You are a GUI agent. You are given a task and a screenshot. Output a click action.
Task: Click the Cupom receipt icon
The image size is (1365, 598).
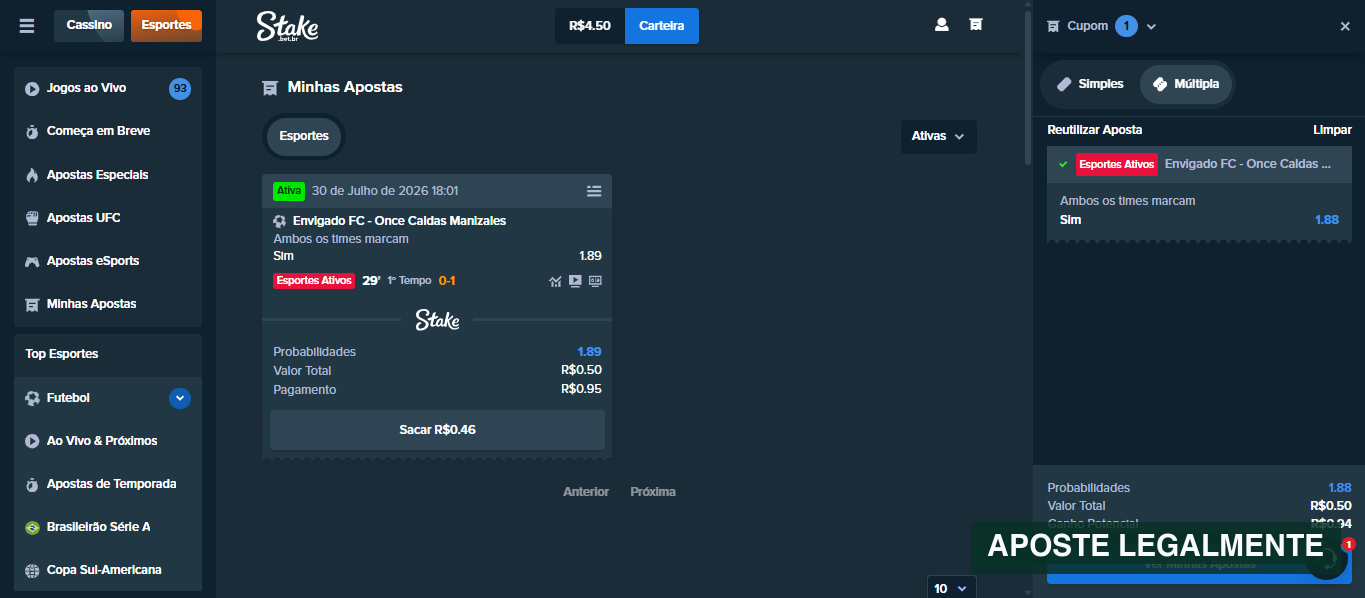(1053, 26)
